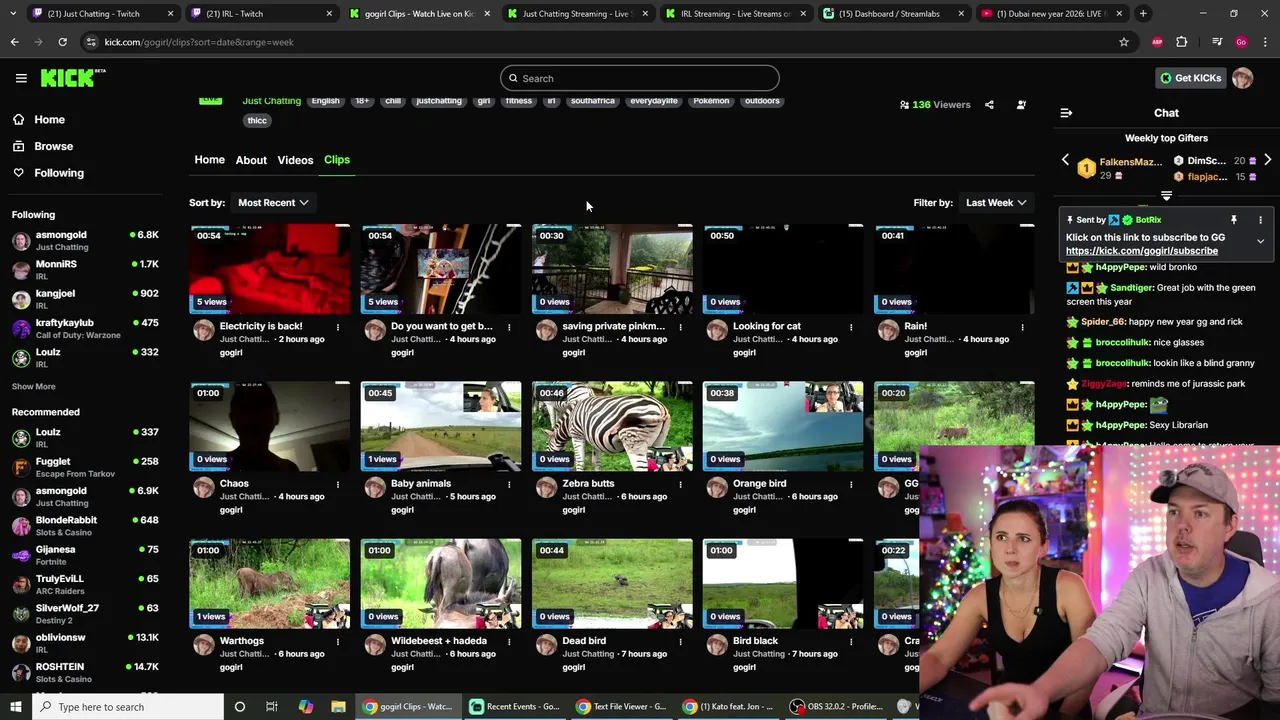Open Windows Start menu
The width and height of the screenshot is (1280, 720).
tap(15, 707)
